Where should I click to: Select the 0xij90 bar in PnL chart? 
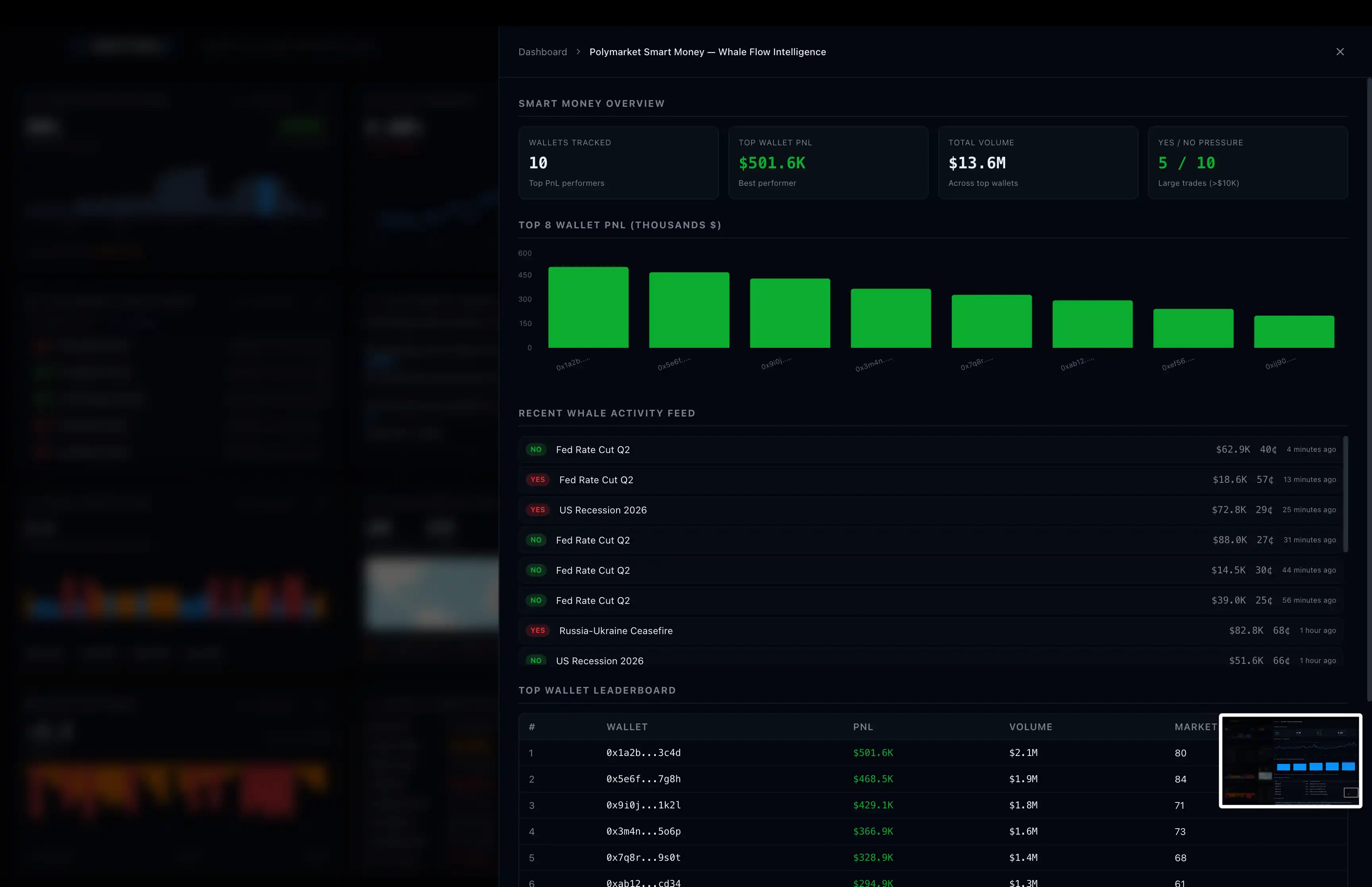tap(1294, 332)
